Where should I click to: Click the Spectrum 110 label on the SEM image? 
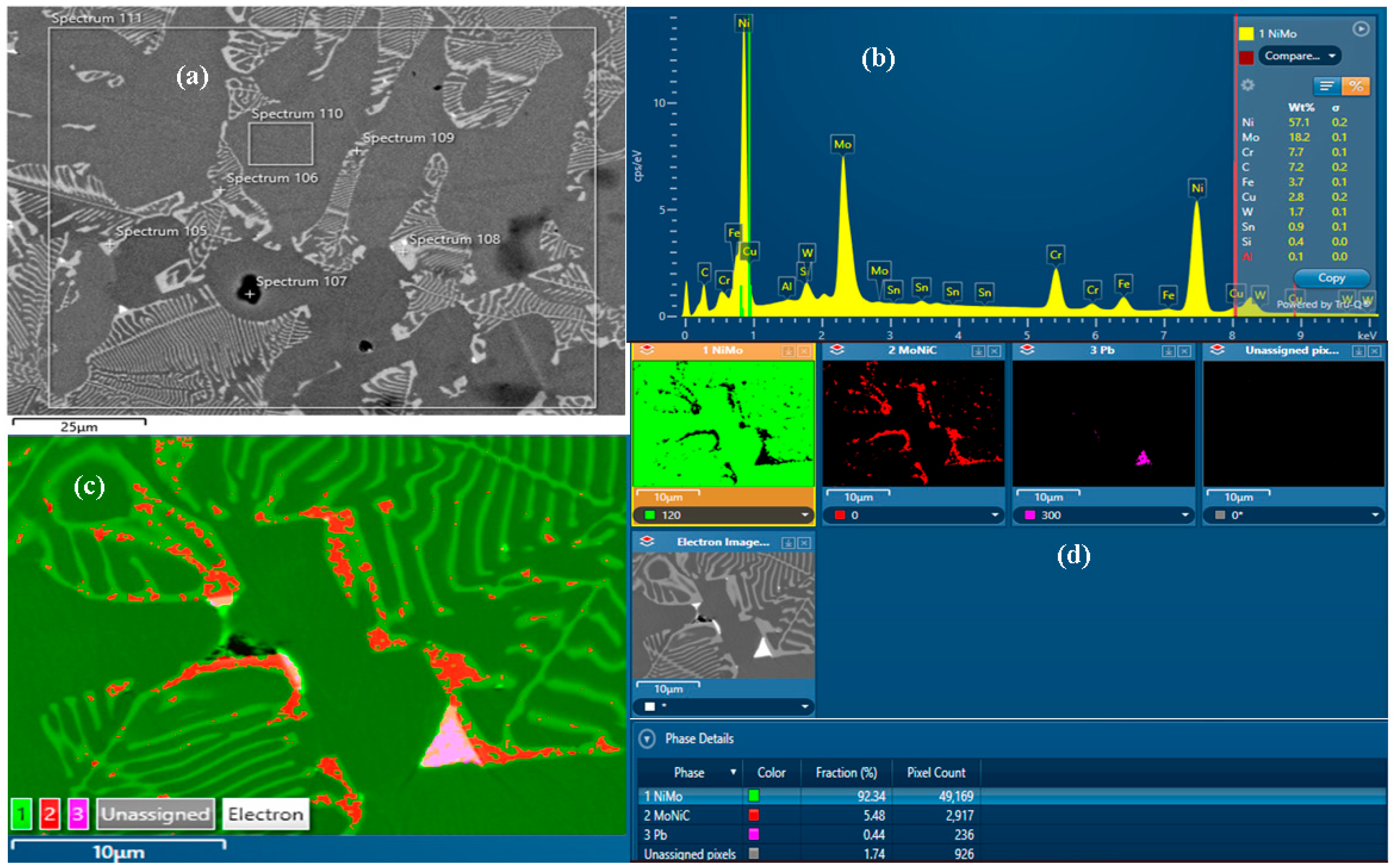click(x=297, y=114)
